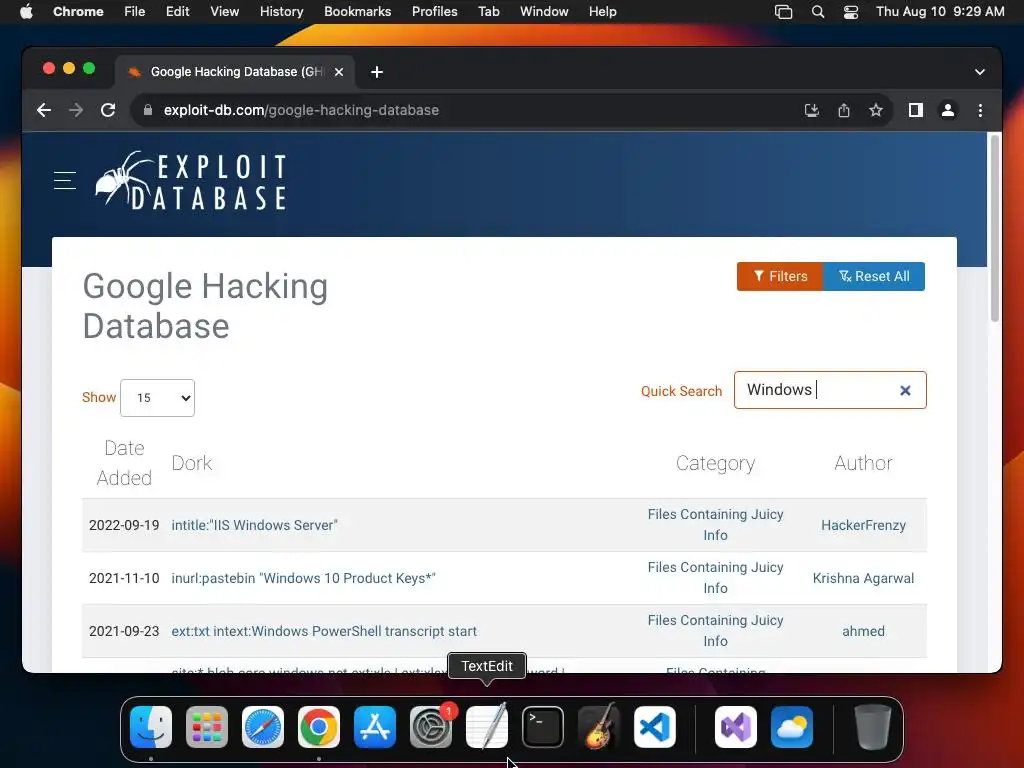Image resolution: width=1024 pixels, height=768 pixels.
Task: Open Trash in the Dock
Action: coord(872,727)
